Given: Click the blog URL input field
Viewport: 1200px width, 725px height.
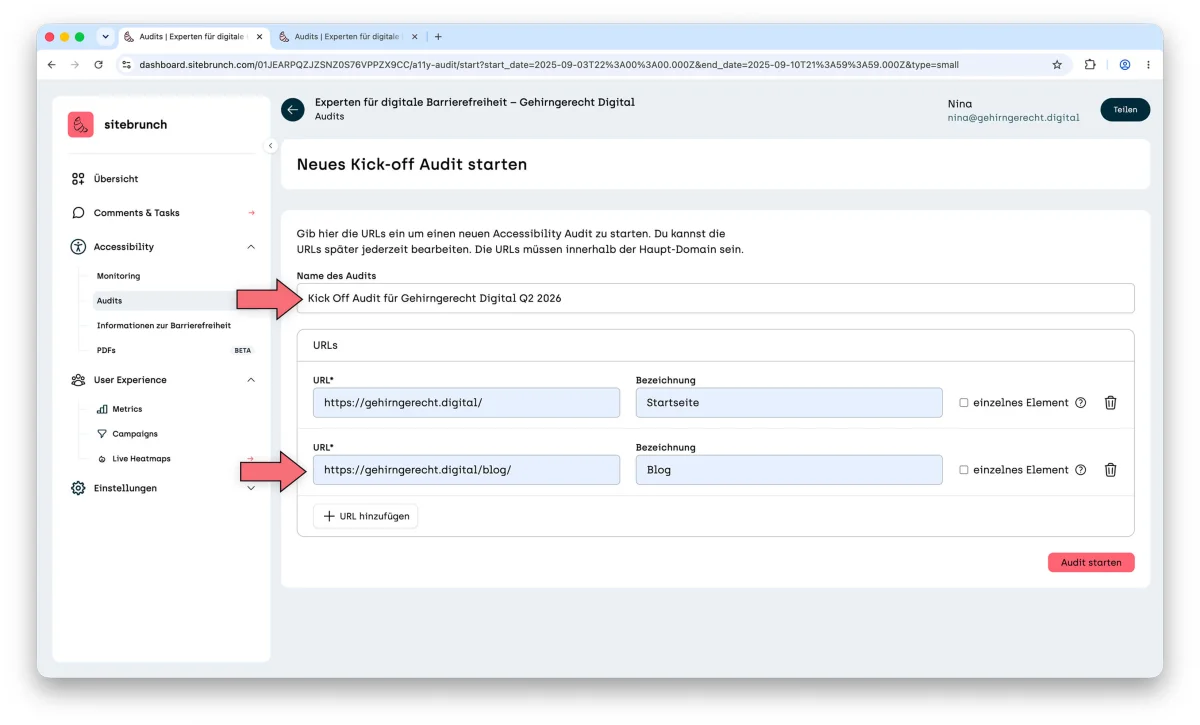Looking at the screenshot, I should pyautogui.click(x=466, y=470).
